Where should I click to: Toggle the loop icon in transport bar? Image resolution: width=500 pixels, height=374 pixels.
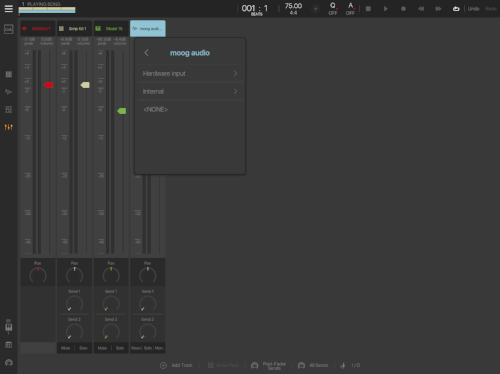(x=456, y=9)
